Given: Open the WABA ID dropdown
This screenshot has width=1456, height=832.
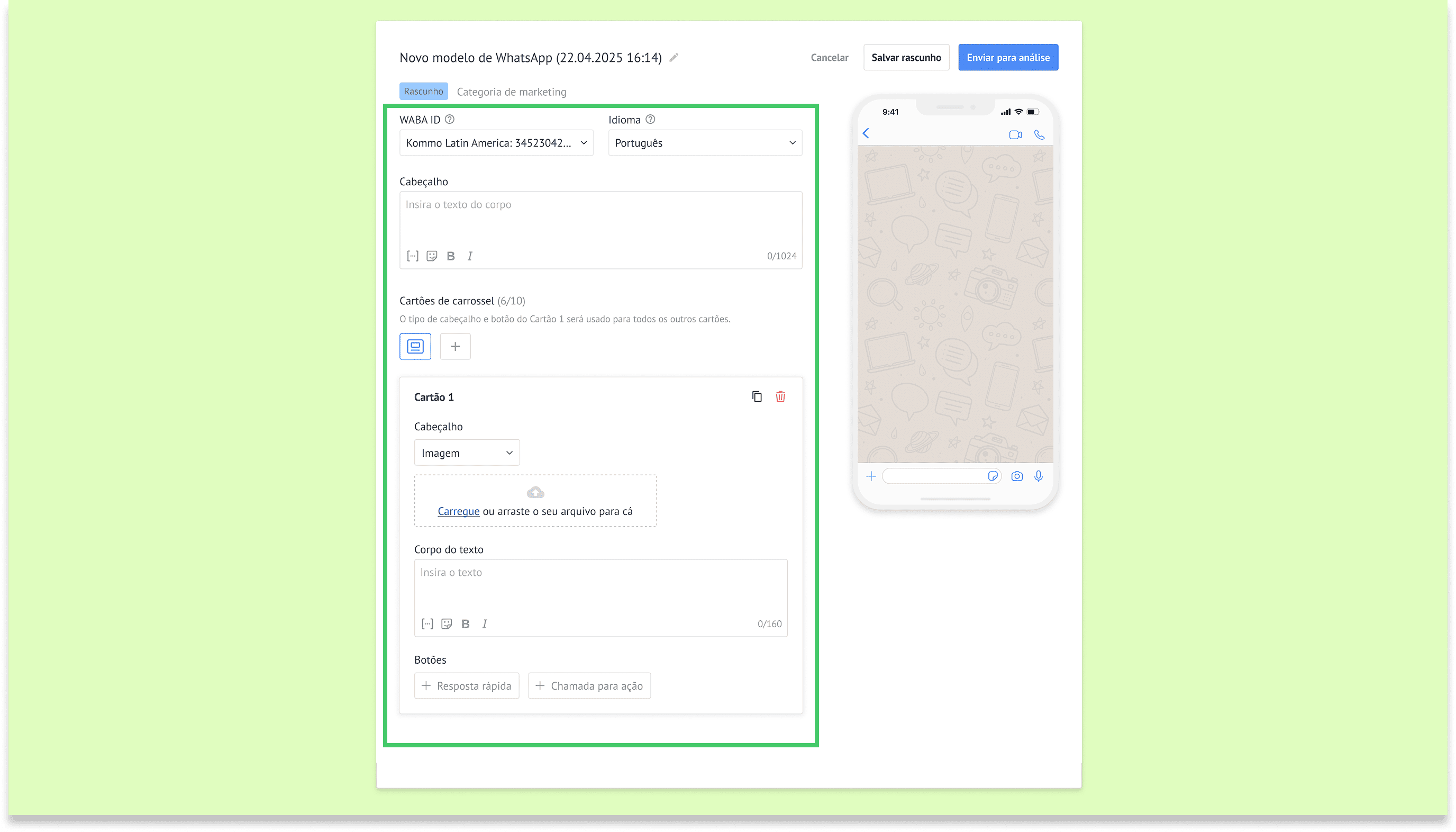Looking at the screenshot, I should coord(496,143).
